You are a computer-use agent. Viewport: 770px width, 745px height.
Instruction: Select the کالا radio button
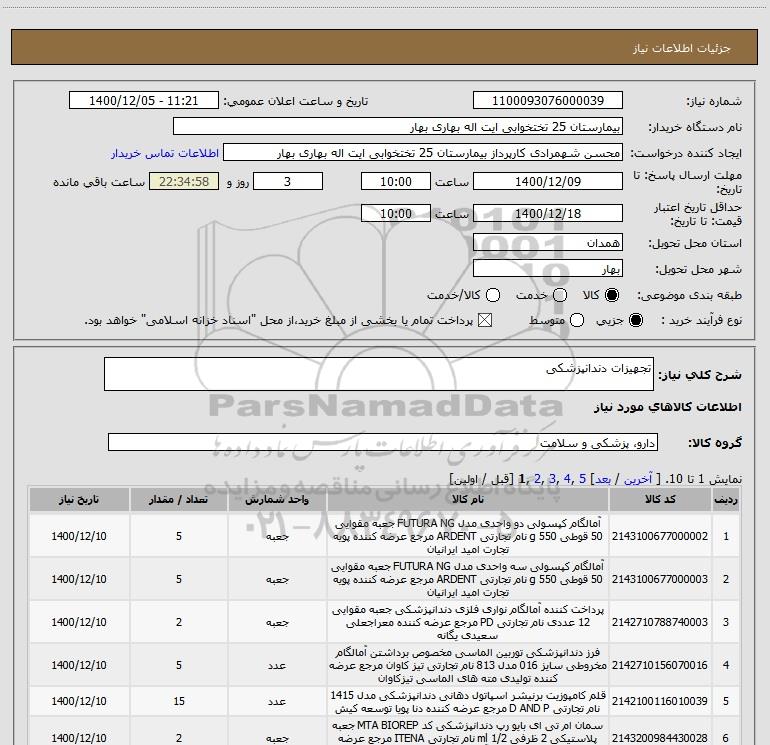pyautogui.click(x=612, y=295)
